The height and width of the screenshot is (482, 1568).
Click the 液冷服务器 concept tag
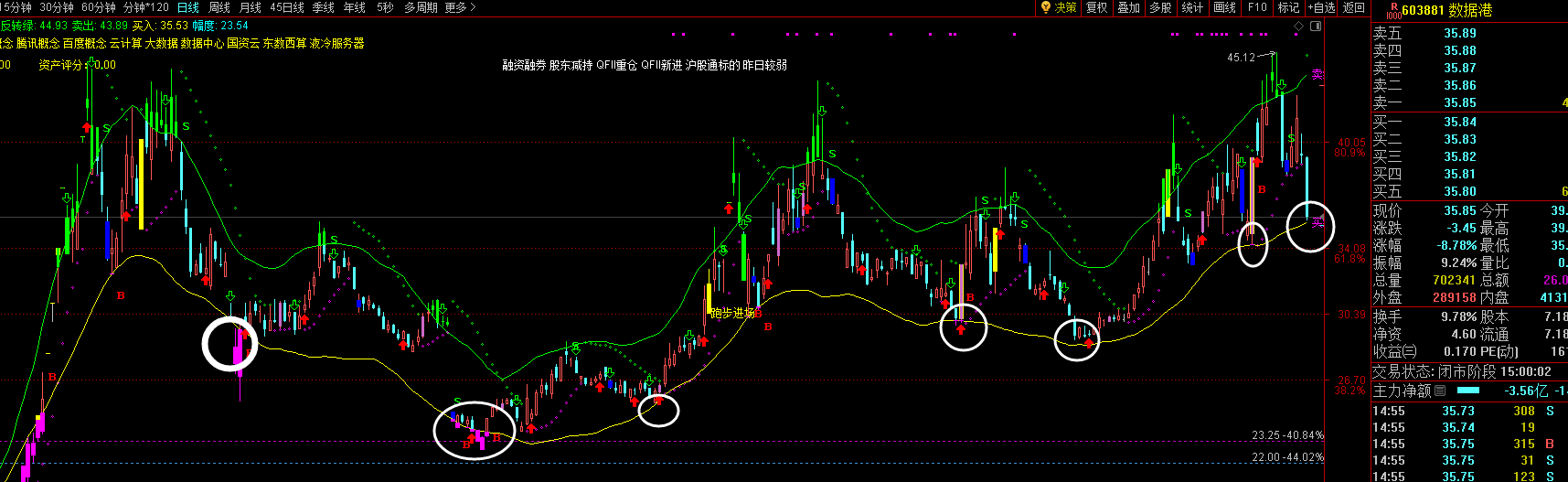pos(337,43)
